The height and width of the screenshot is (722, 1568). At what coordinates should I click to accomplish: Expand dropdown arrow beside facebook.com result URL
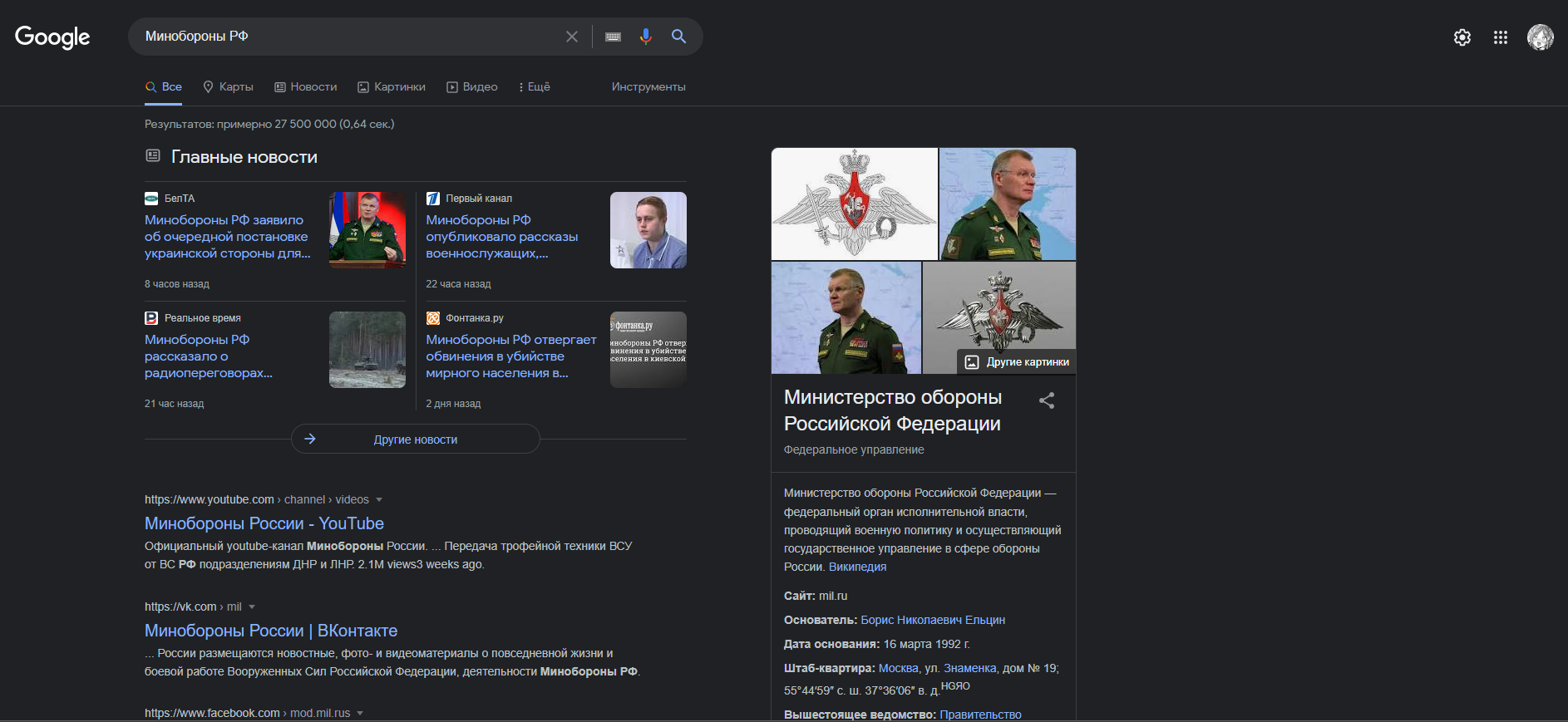360,714
